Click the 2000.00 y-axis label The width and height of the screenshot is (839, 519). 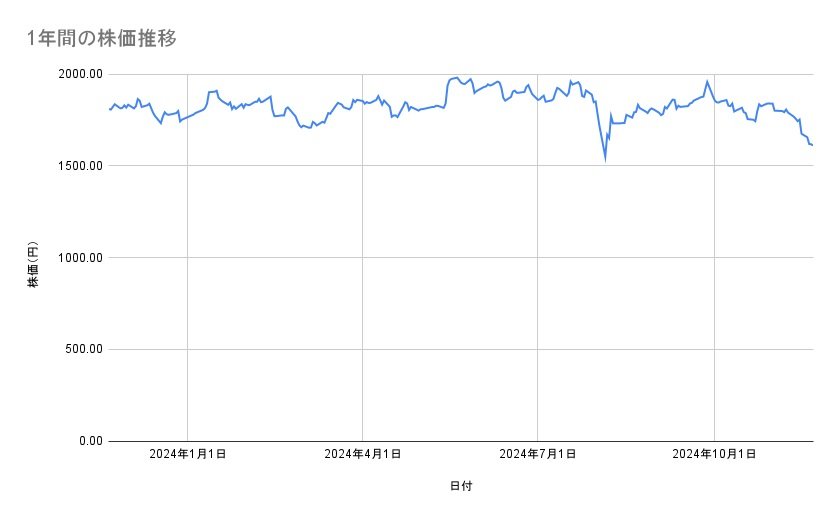coord(77,74)
